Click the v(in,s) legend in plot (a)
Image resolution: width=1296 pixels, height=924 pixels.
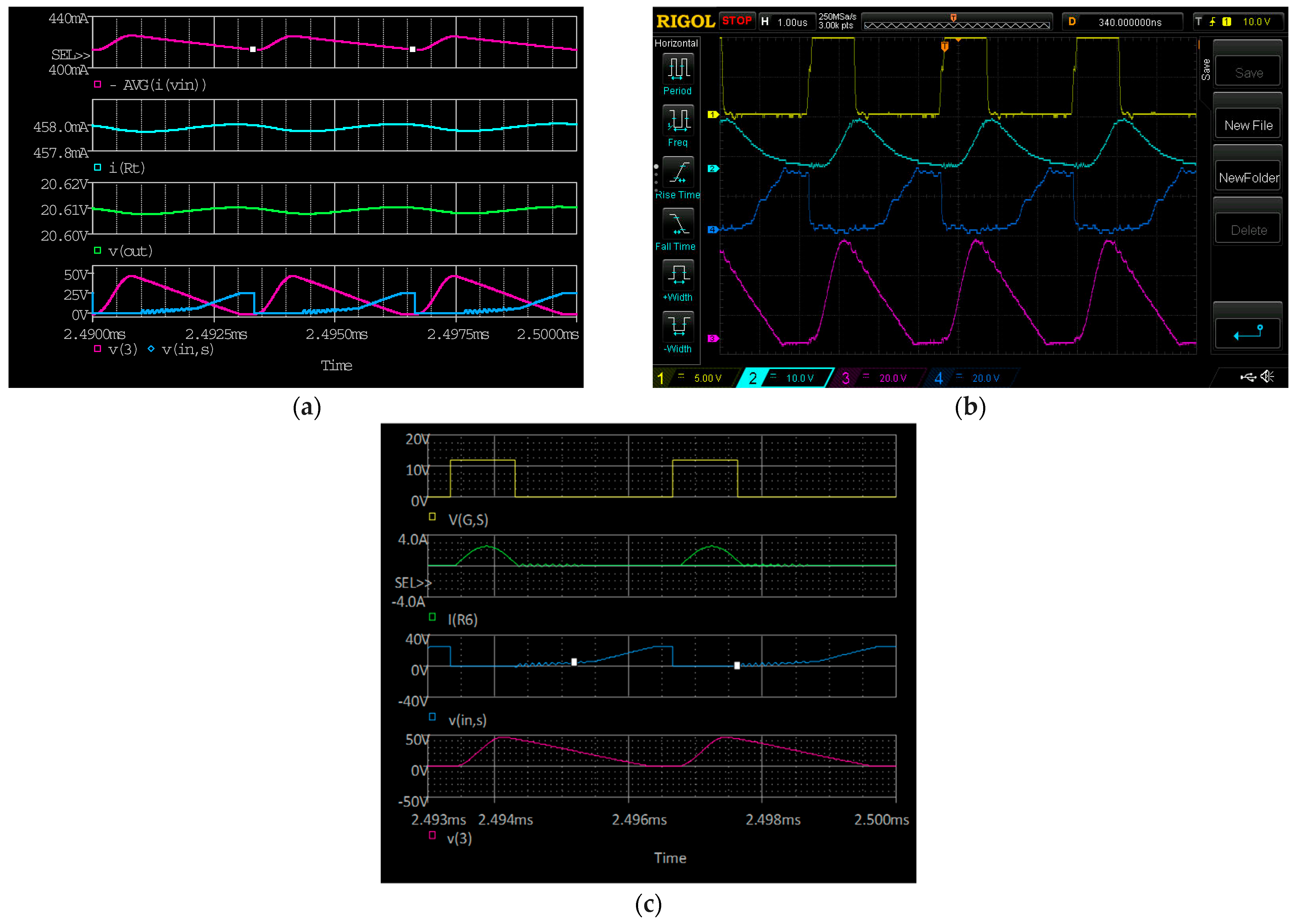coord(188,349)
